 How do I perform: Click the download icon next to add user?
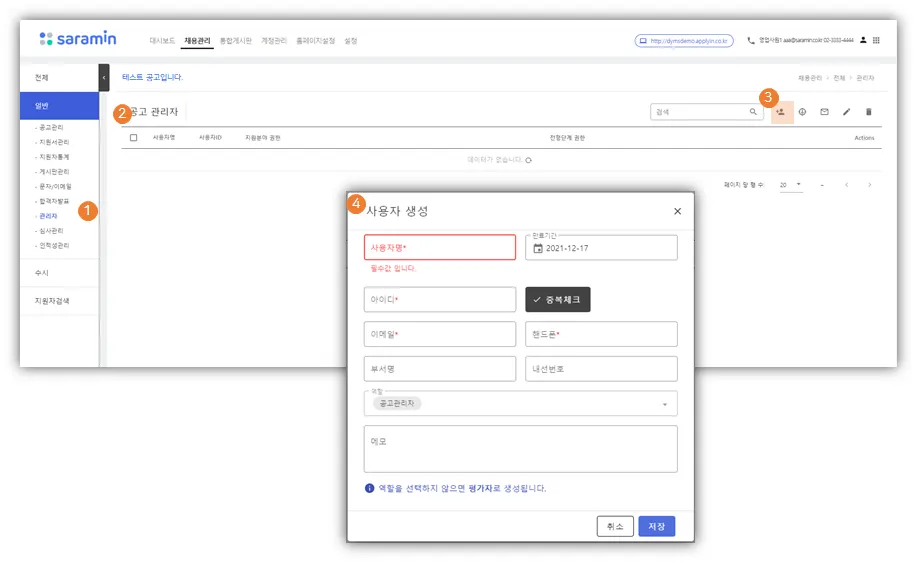pos(802,112)
